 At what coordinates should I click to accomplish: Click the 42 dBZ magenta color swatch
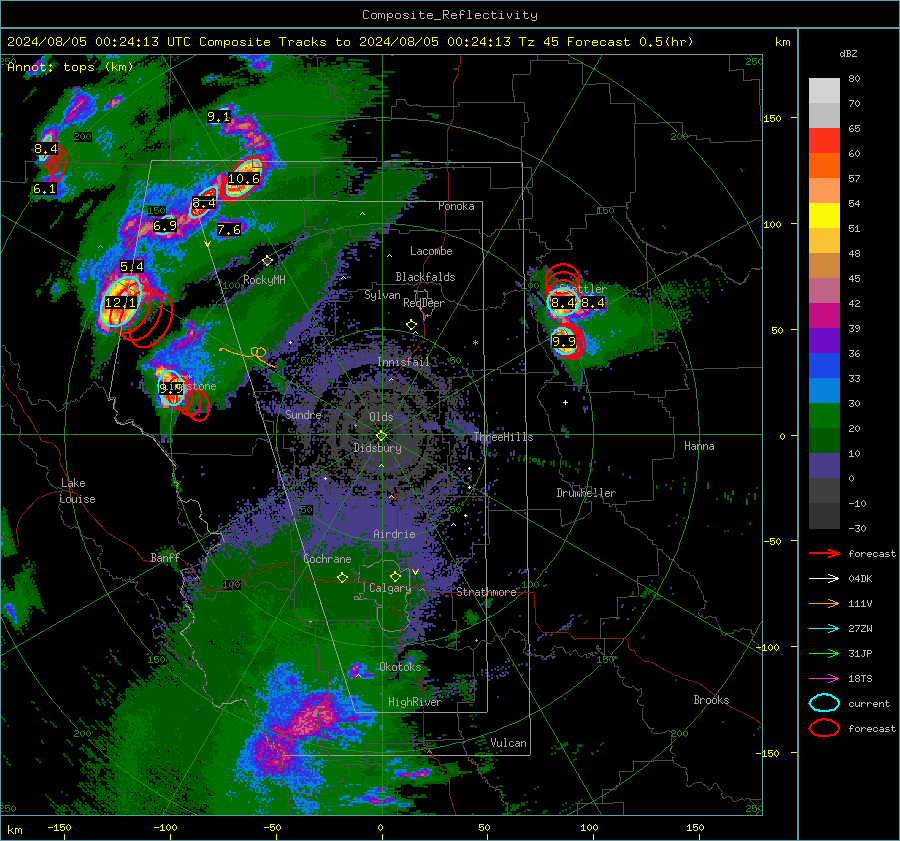pos(824,316)
